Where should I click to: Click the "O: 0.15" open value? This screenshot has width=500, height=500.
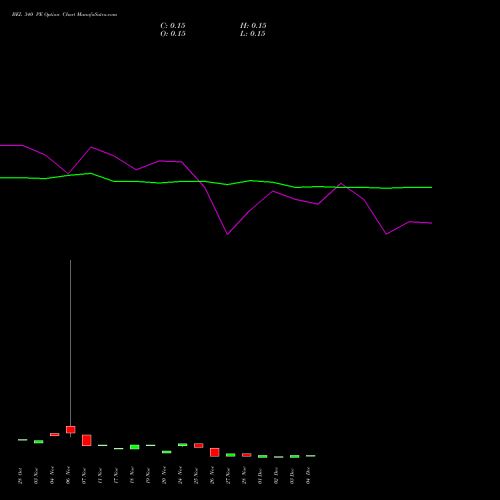(x=173, y=34)
